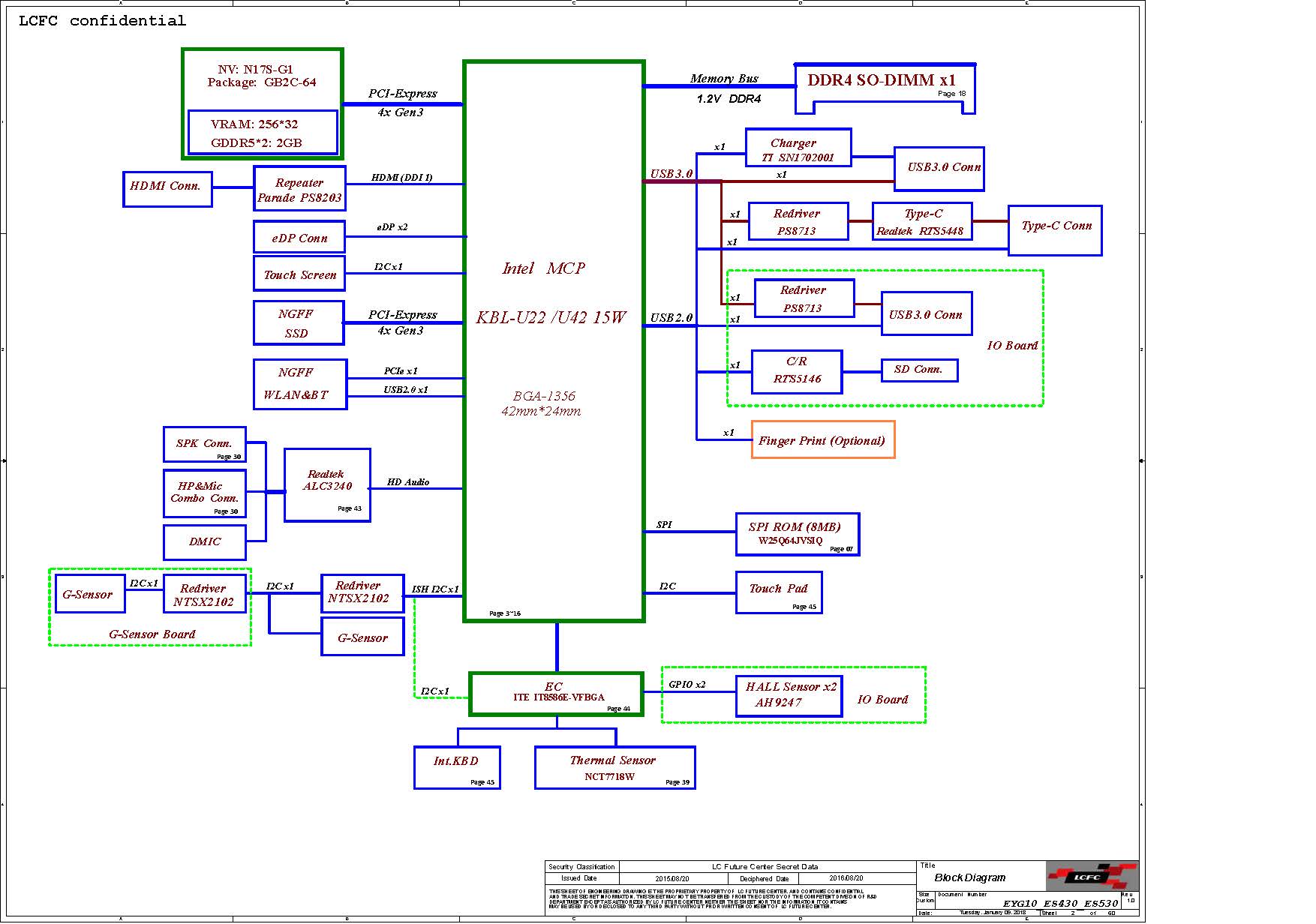Click the LCFC logo in title block
Viewport: 1316px width, 924px height.
[x=1092, y=876]
